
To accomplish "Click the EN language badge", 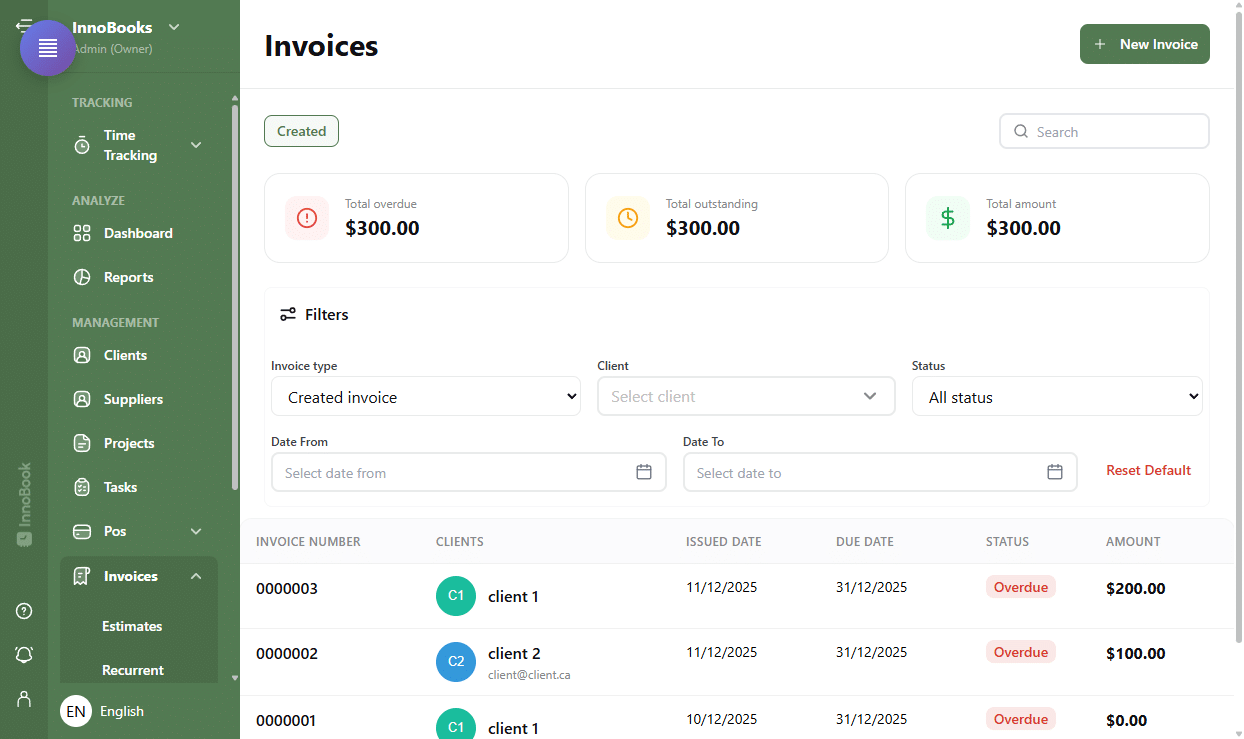I will [x=76, y=711].
